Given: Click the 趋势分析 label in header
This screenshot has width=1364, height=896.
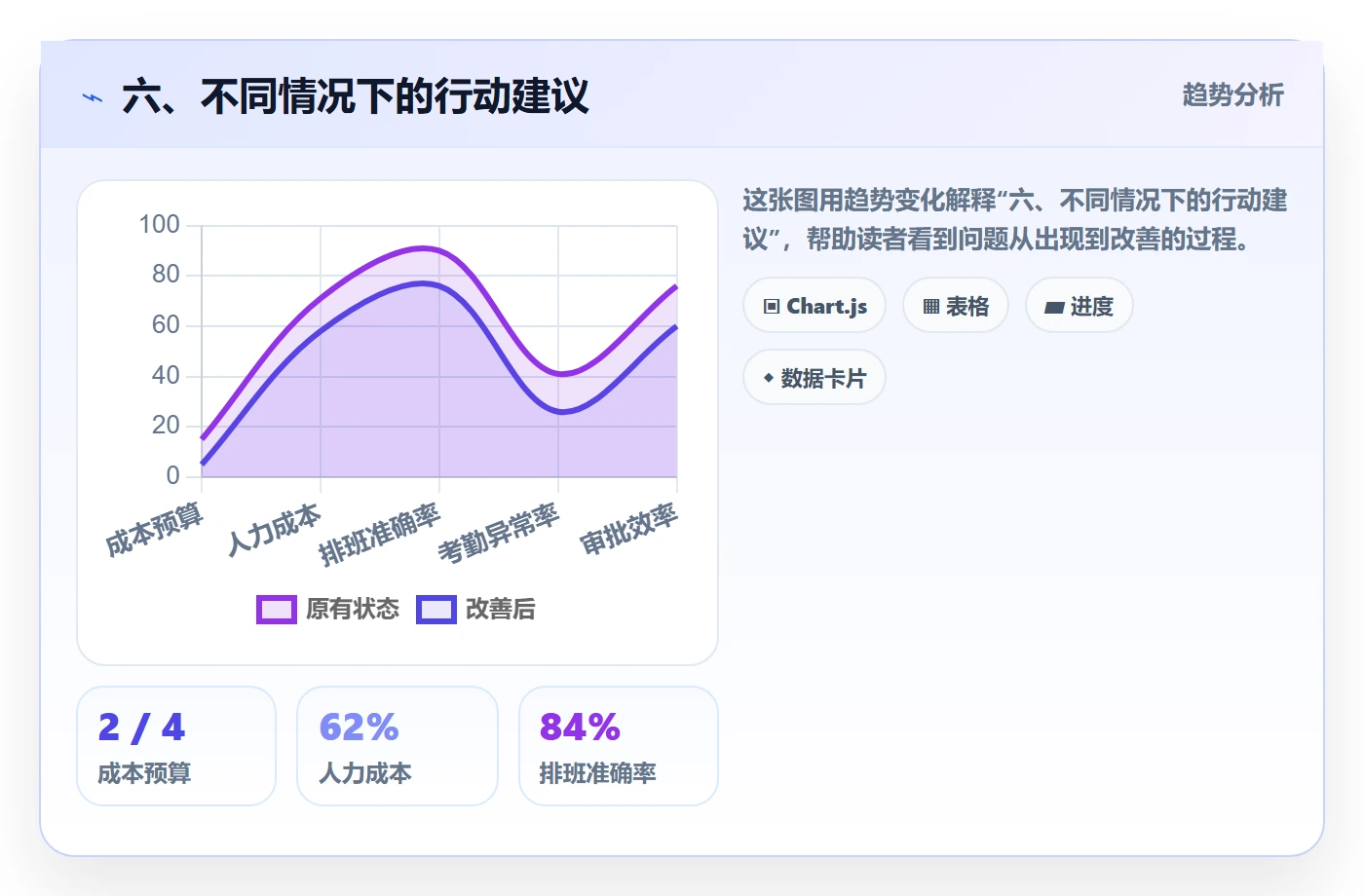Looking at the screenshot, I should (1233, 95).
